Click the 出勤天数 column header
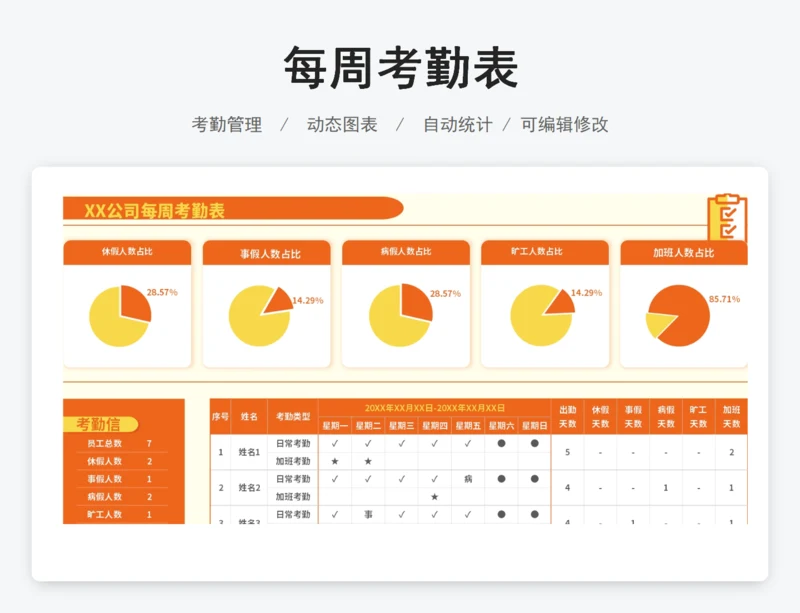This screenshot has height=613, width=800. click(567, 416)
